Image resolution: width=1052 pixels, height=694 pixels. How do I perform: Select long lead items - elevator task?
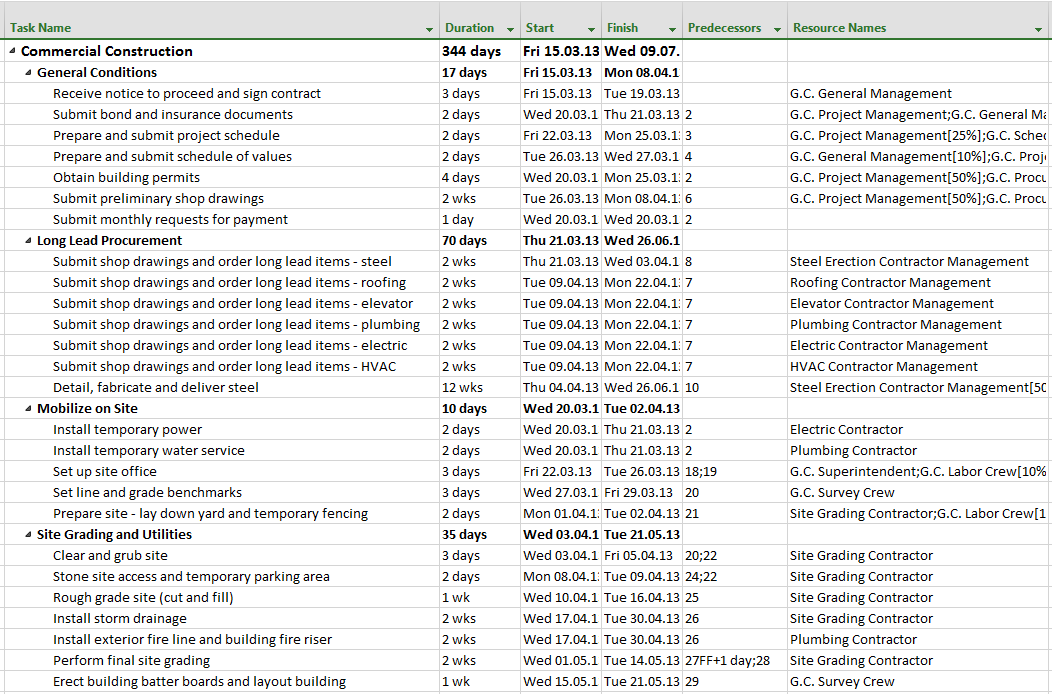233,303
